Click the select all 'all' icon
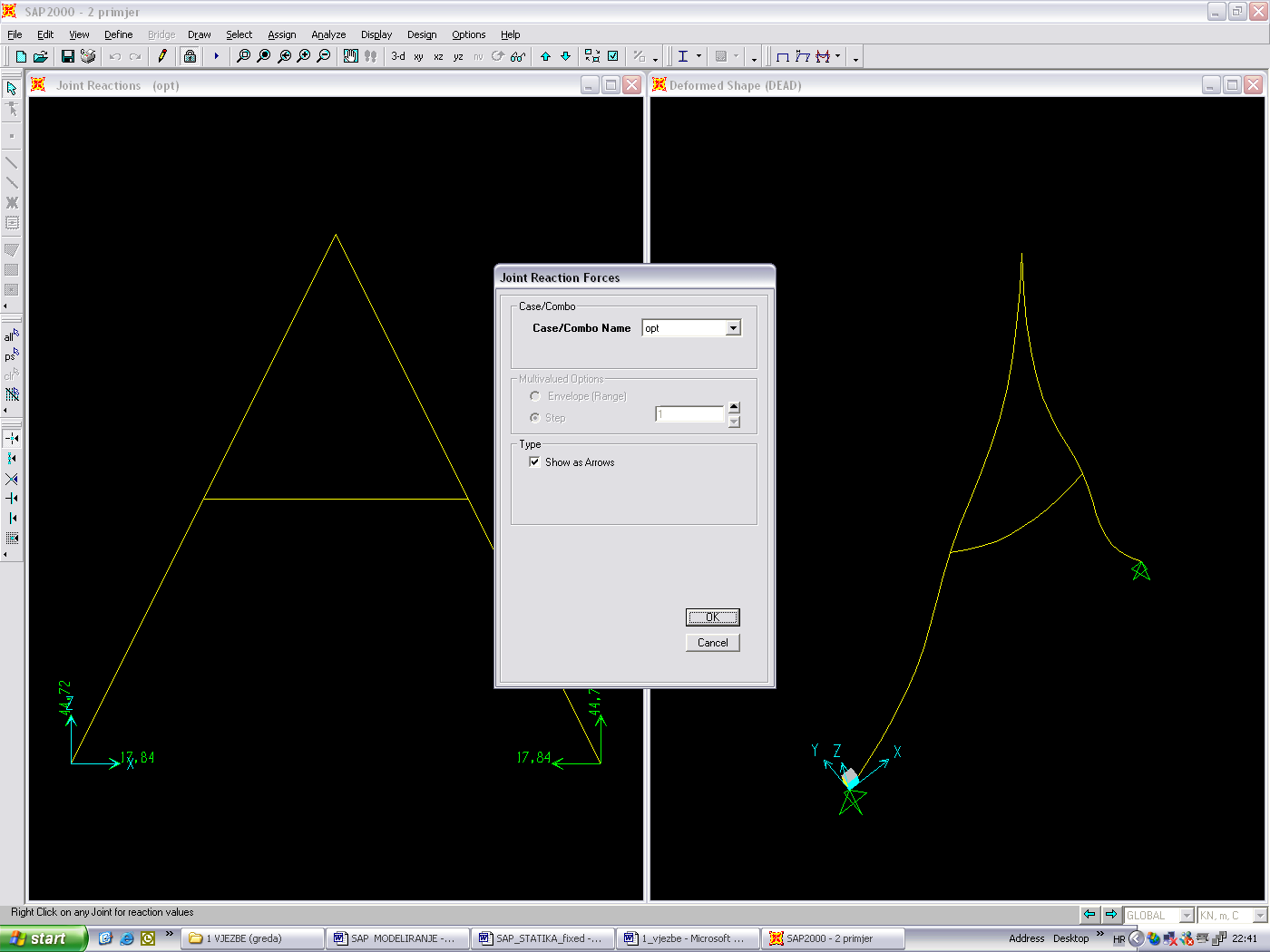The height and width of the screenshot is (952, 1270). tap(12, 335)
